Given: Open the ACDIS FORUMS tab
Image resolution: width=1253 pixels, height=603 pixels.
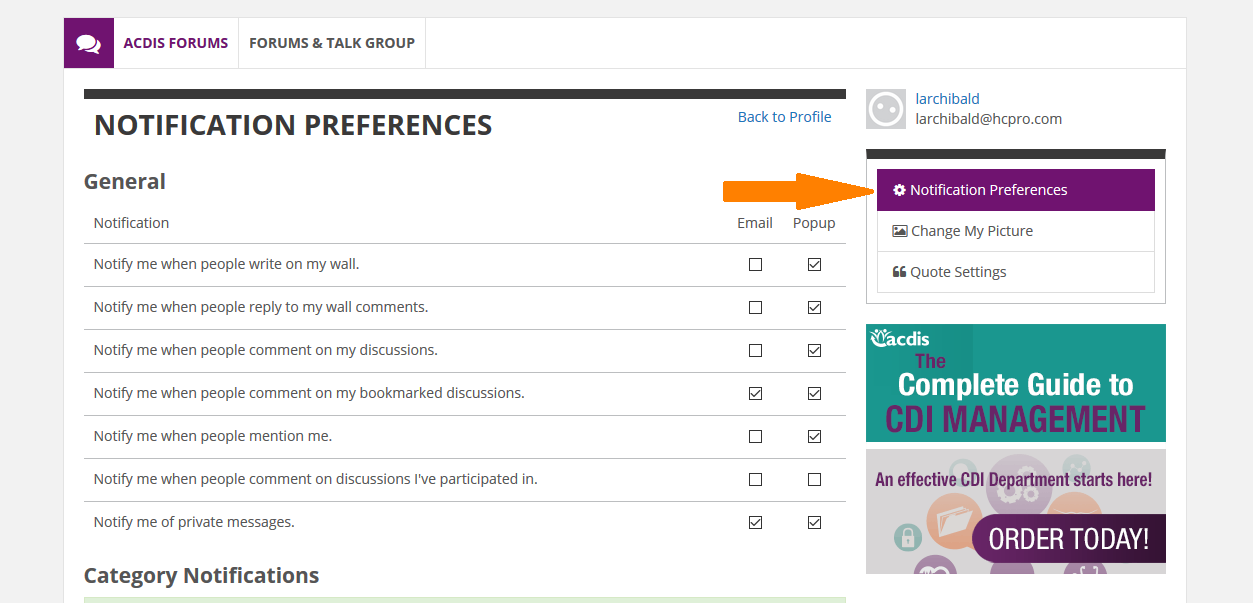Looking at the screenshot, I should 176,42.
